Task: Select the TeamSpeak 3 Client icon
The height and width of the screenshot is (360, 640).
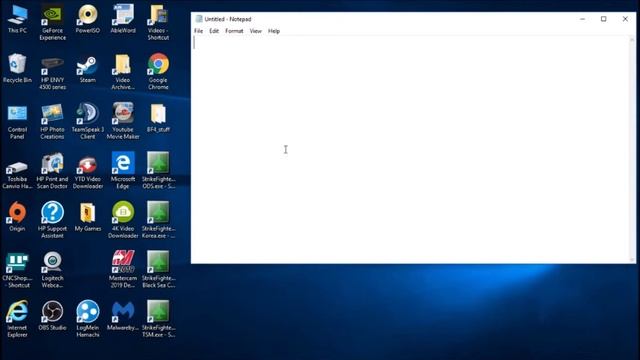Action: 88,122
